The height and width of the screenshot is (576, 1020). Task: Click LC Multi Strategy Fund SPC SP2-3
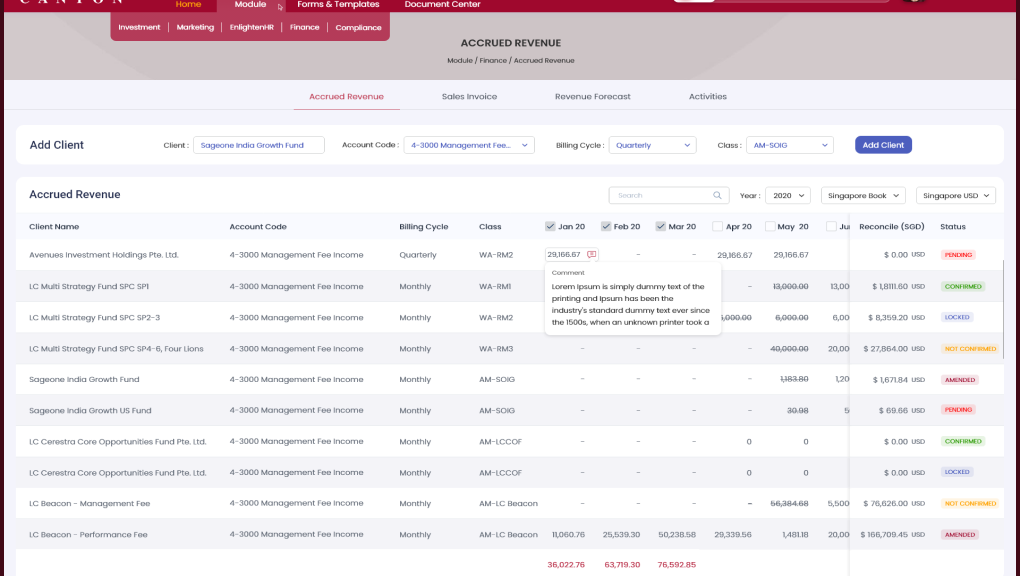(x=94, y=318)
